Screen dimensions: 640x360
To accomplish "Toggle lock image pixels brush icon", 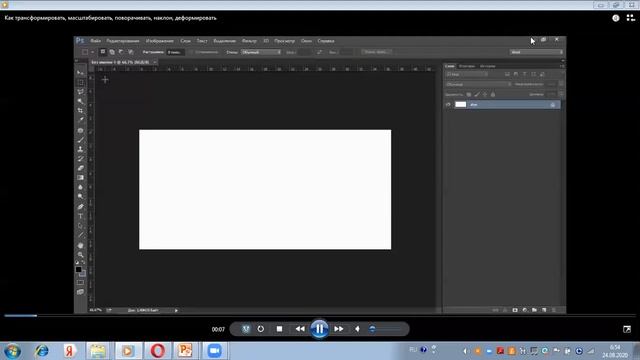I will click(477, 94).
